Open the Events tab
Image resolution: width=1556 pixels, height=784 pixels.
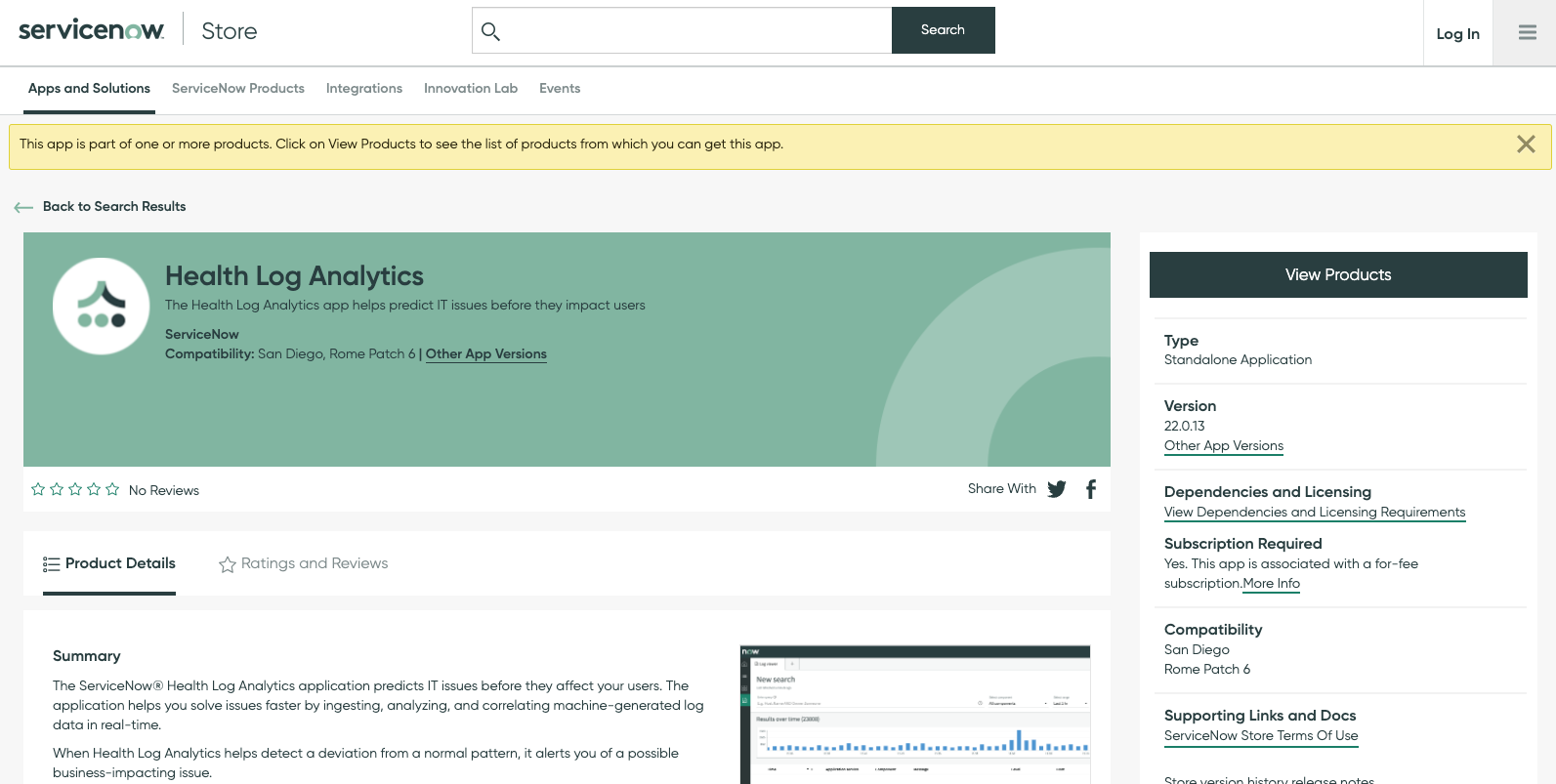(x=560, y=89)
